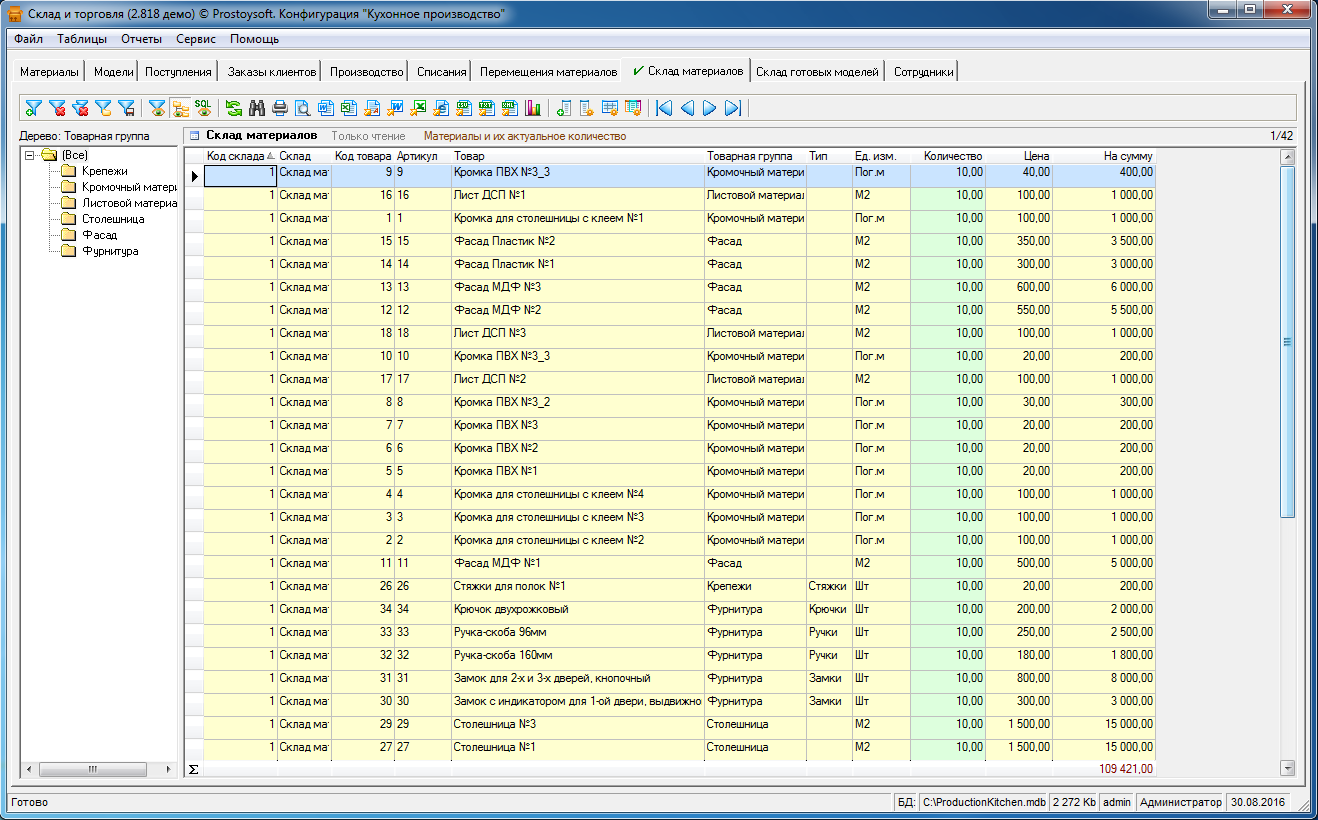Screen dimensions: 1318x820
Task: Click the colored bar chart icon
Action: (532, 108)
